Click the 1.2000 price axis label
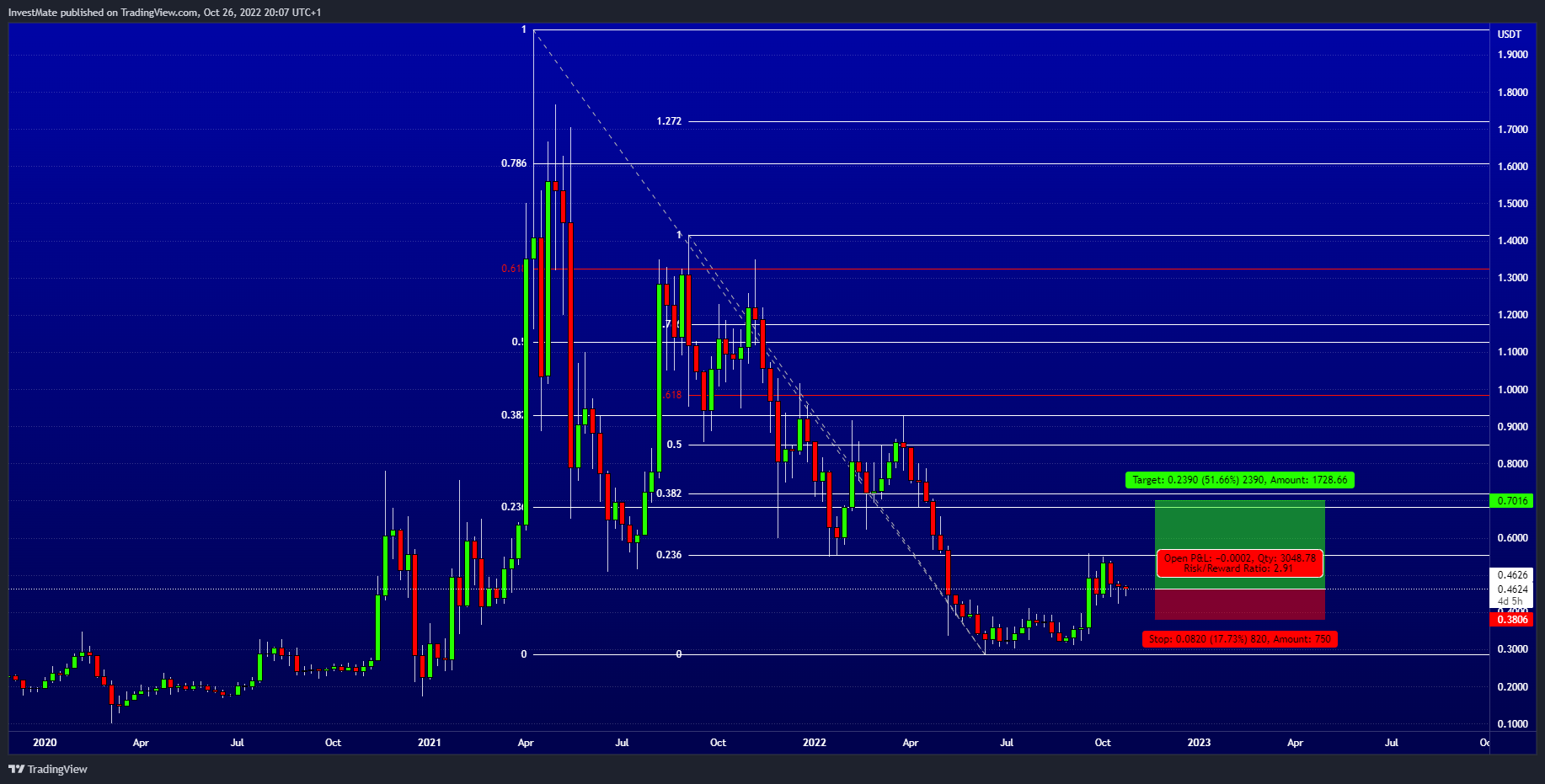Viewport: 1545px width, 784px height. (x=1512, y=315)
